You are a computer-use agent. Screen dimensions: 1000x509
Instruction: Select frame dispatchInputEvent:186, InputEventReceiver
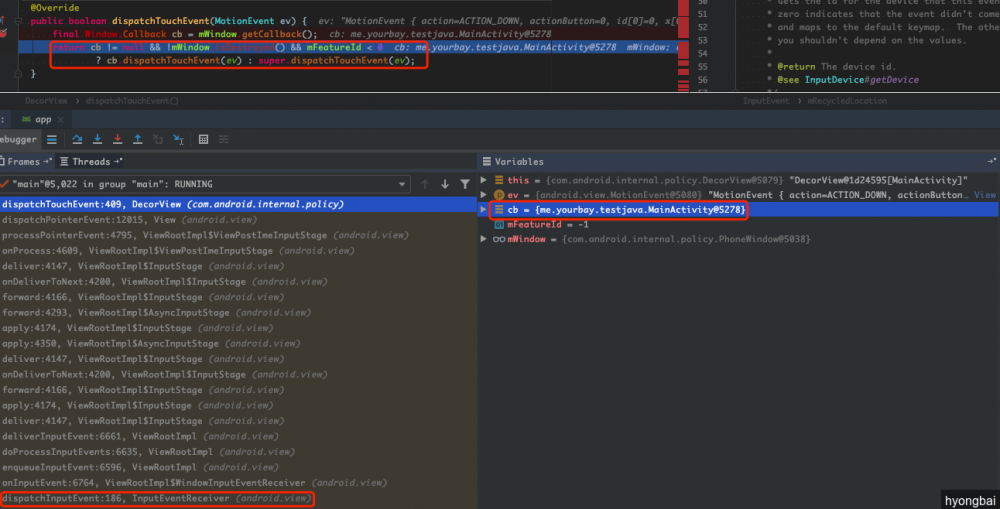238,498
